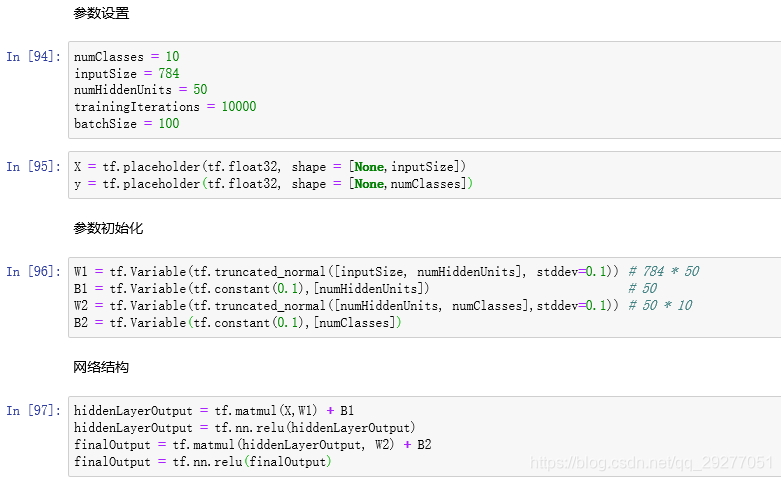Viewport: 781px width, 481px height.
Task: Click the batchSize = 100 line
Action: [127, 123]
